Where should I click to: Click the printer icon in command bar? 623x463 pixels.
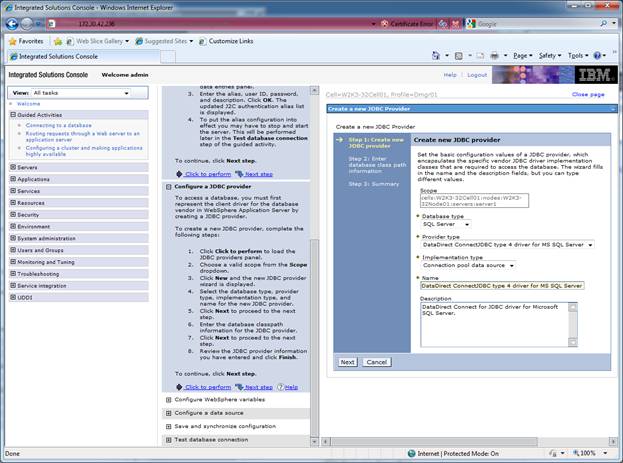click(495, 55)
